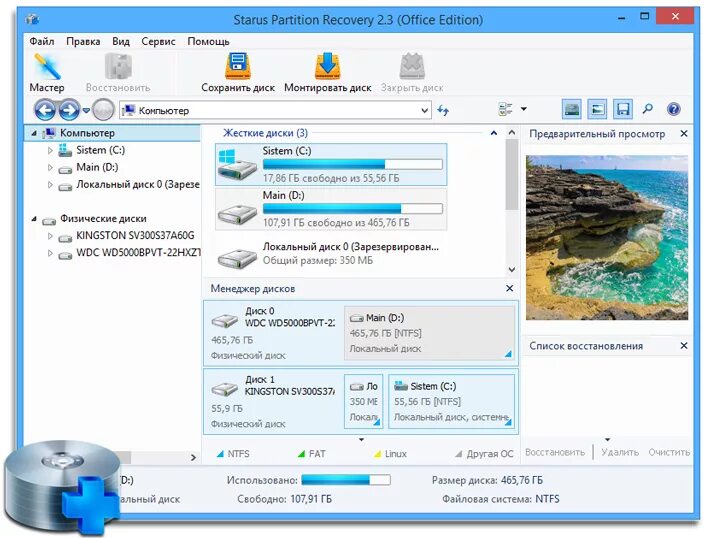Screen dimensions: 705x538
Task: Open the Сервис menu
Action: (x=158, y=41)
